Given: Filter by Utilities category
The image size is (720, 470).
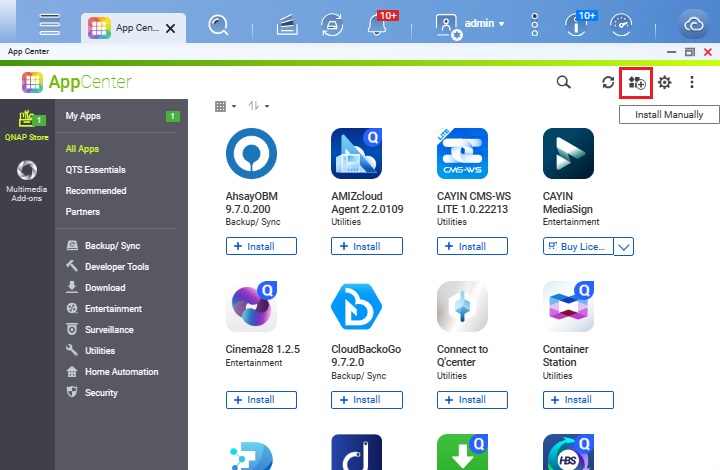Looking at the screenshot, I should coord(90,351).
